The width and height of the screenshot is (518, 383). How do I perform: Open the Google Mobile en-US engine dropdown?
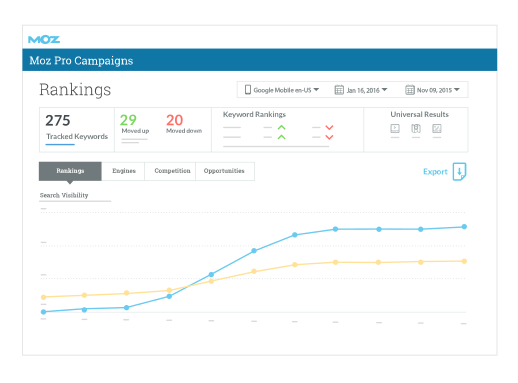(282, 90)
